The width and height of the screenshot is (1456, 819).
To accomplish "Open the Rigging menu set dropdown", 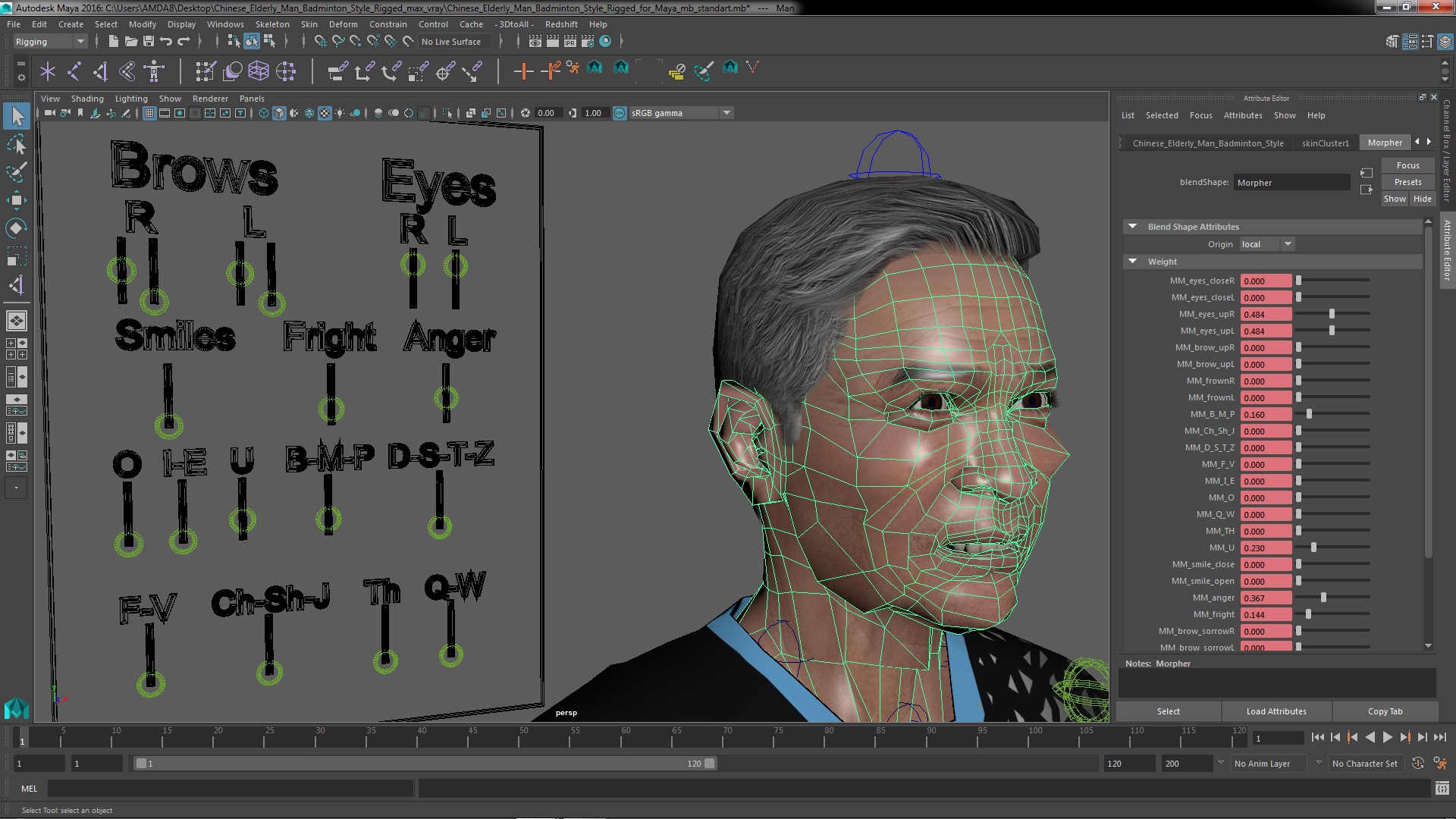I will pos(49,42).
